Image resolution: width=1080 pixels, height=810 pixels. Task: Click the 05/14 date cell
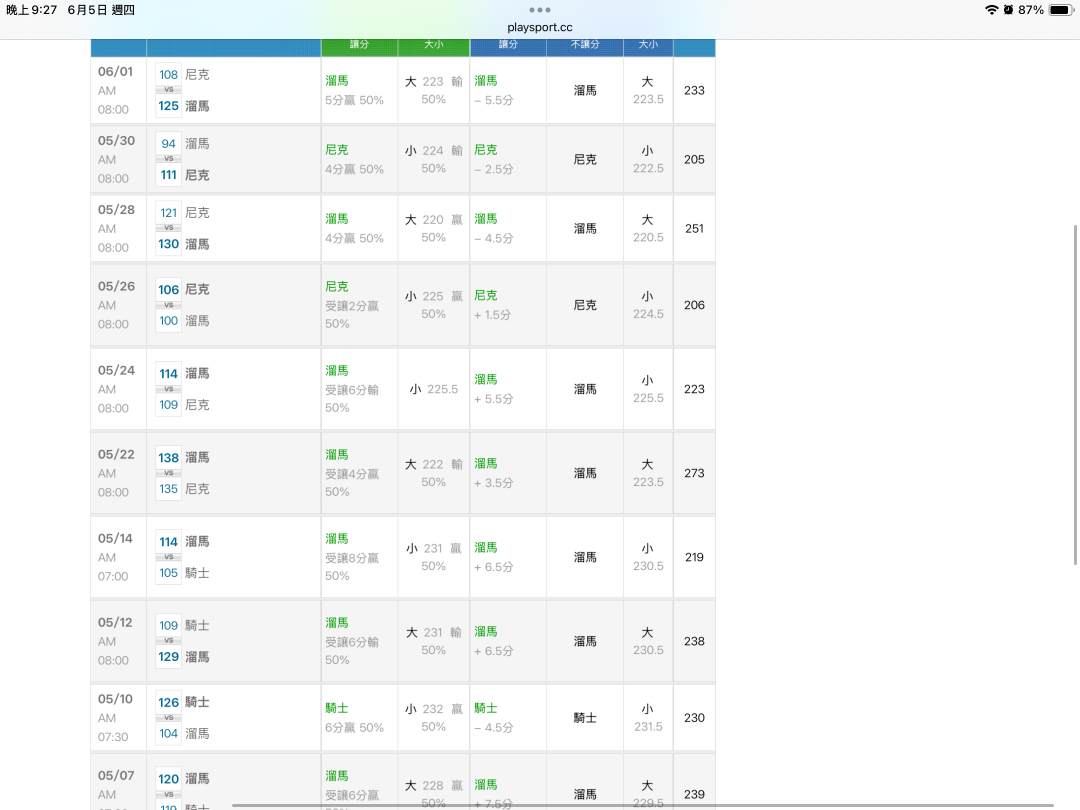point(118,557)
